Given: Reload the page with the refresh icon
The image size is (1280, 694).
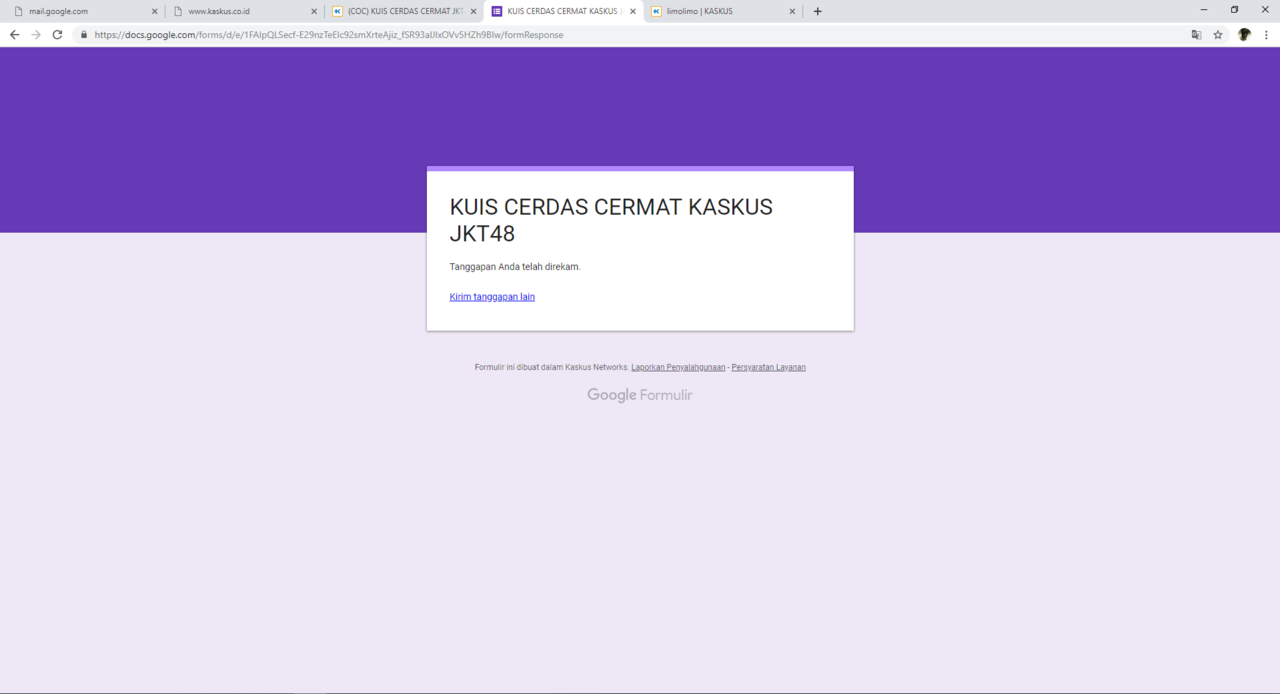Looking at the screenshot, I should pos(57,34).
